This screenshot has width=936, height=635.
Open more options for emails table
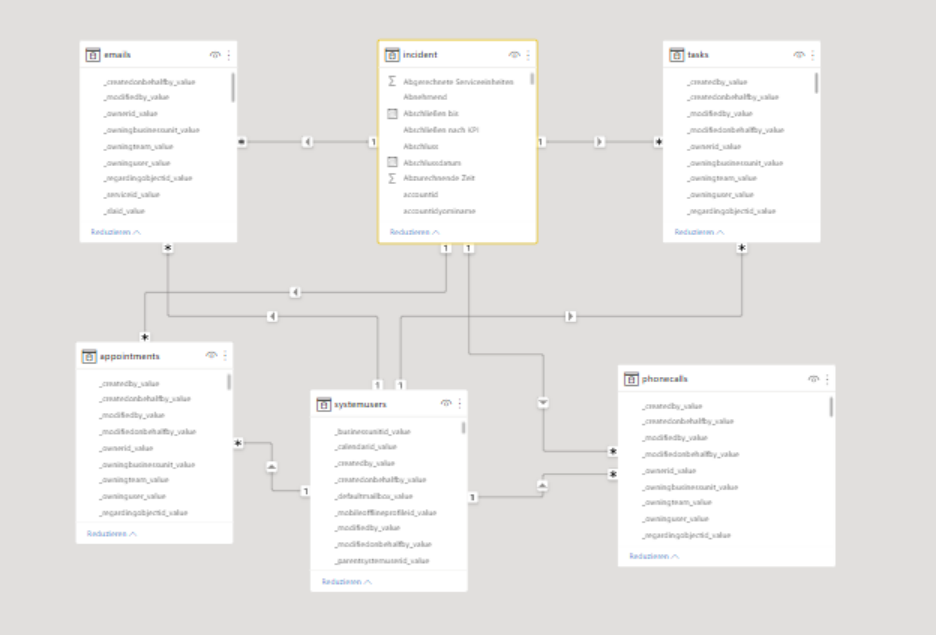[x=229, y=55]
